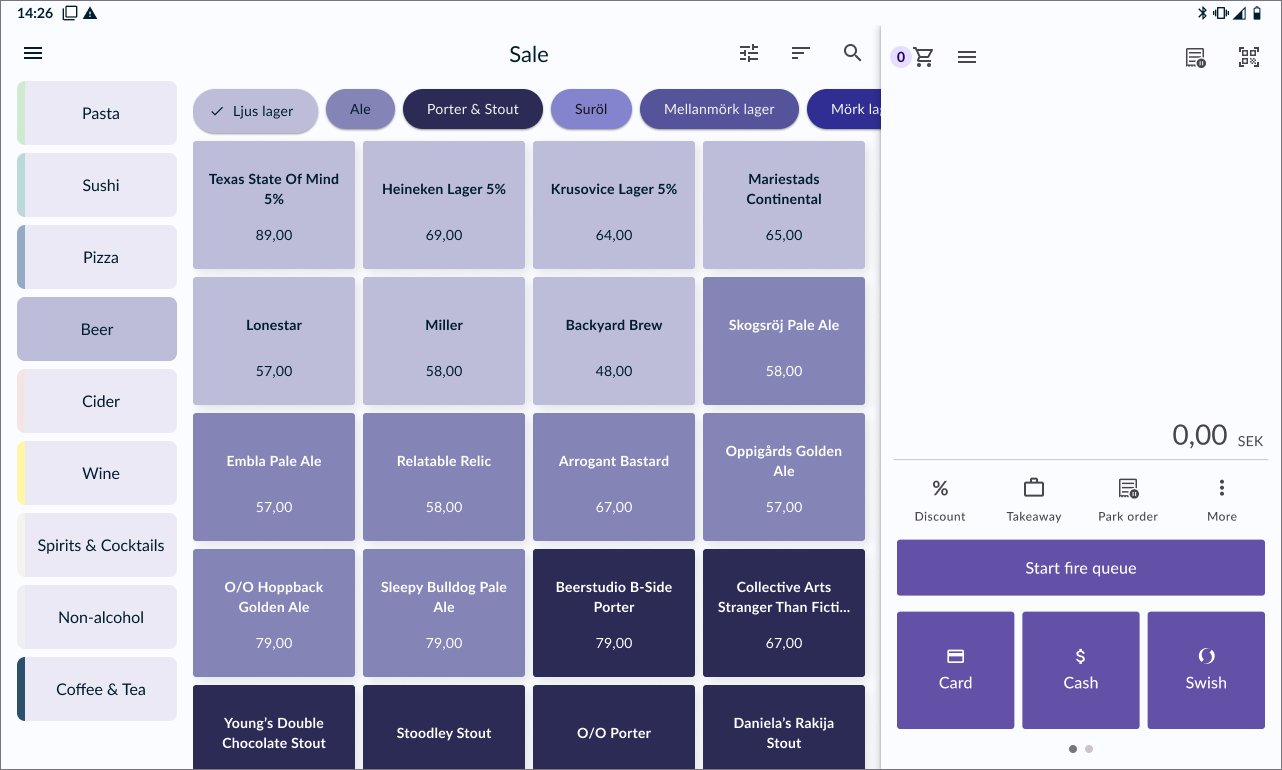Apply a Discount to the order
The height and width of the screenshot is (770, 1282).
click(940, 500)
